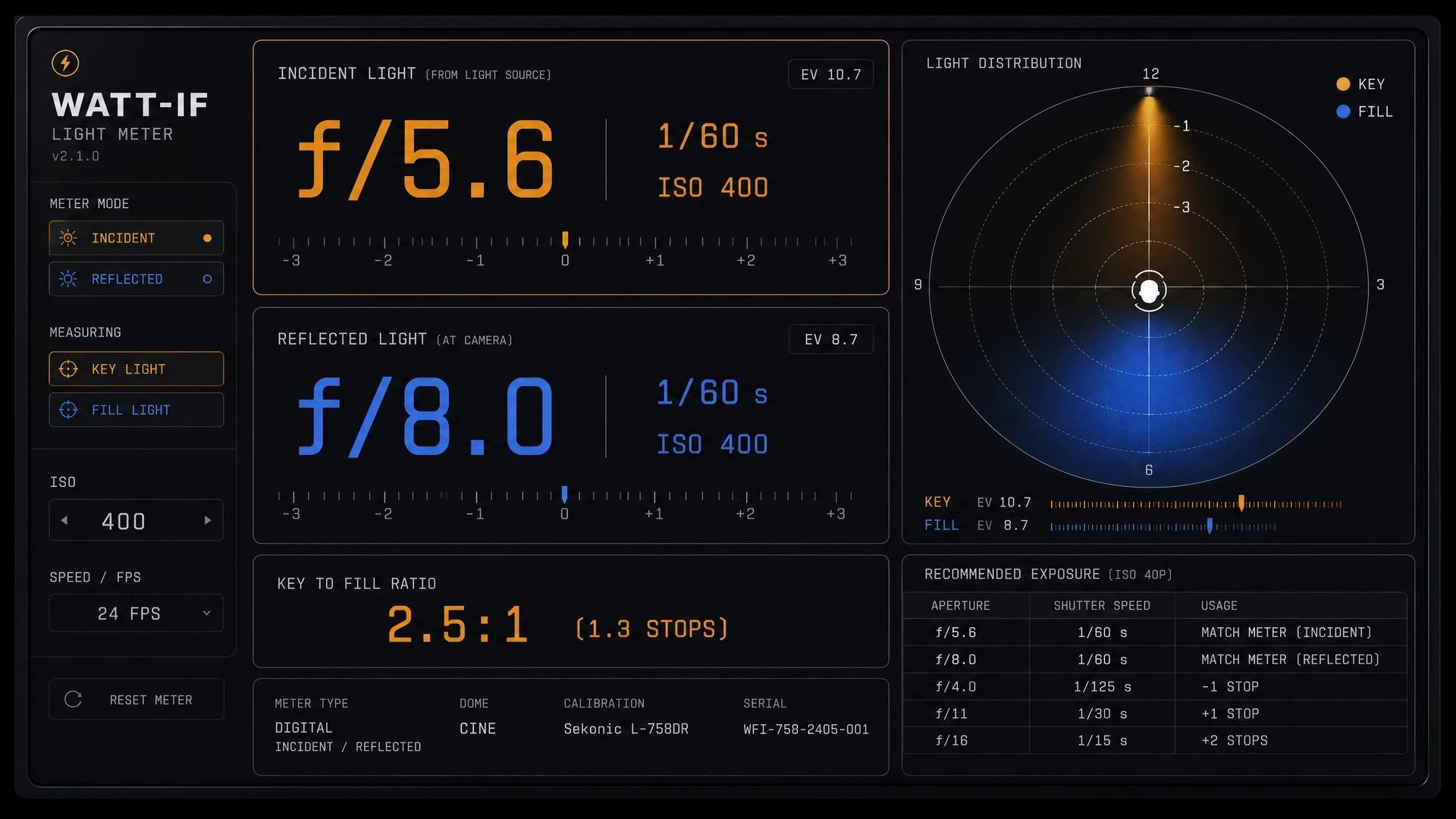Select the f/11 recommended exposure row

pos(1155,714)
